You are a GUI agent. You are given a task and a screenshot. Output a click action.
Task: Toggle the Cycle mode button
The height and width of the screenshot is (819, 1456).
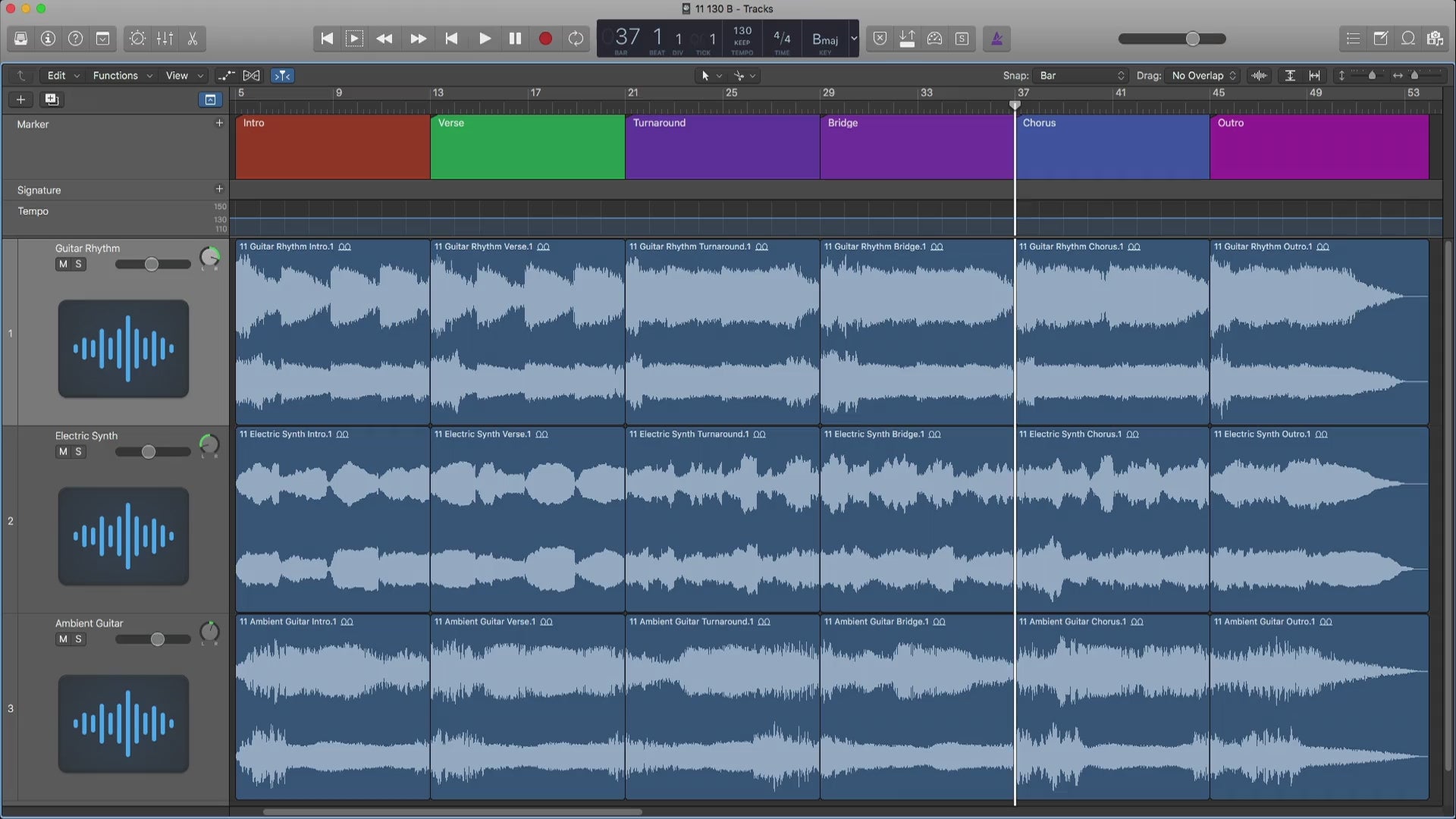point(576,39)
